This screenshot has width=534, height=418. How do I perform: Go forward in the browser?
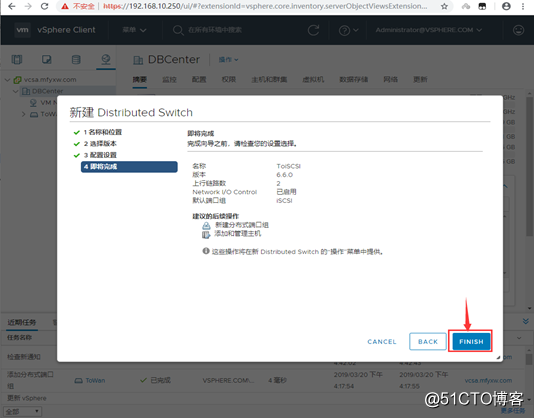pyautogui.click(x=28, y=6)
